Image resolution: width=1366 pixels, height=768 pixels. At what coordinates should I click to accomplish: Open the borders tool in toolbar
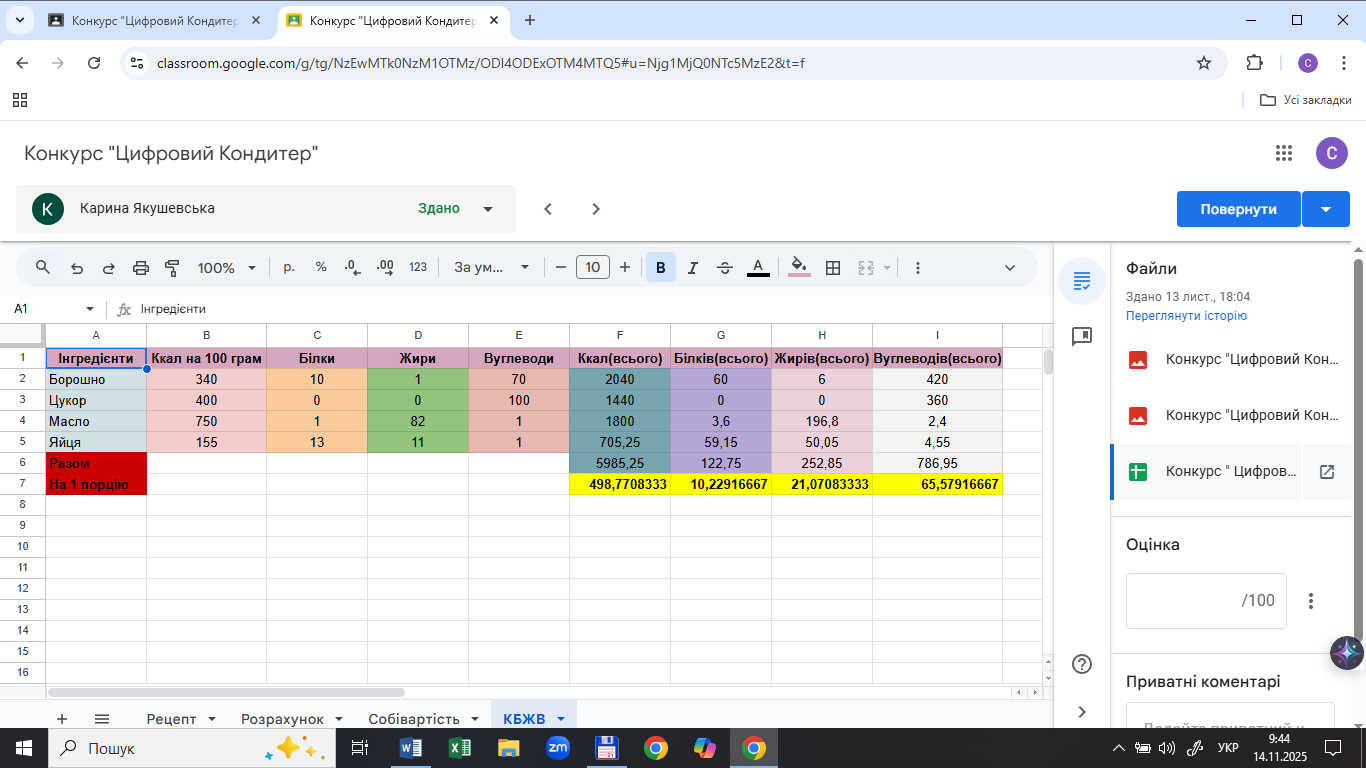tap(832, 268)
